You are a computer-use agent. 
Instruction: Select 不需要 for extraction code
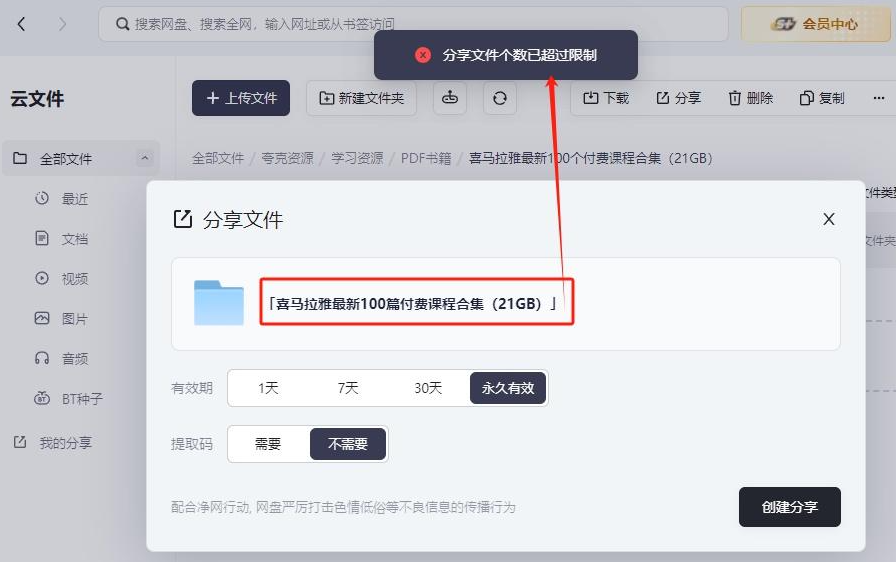pyautogui.click(x=347, y=444)
